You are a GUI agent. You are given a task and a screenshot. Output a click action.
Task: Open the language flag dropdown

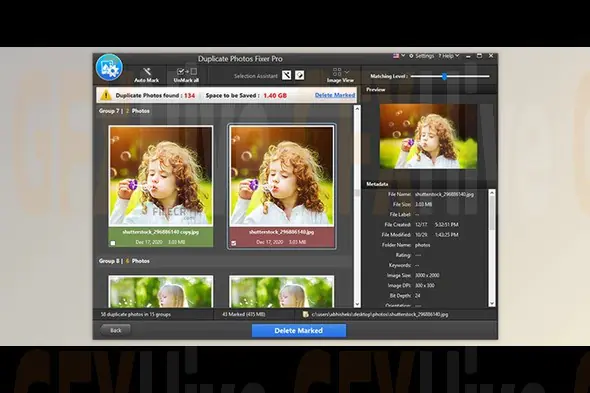coord(399,56)
